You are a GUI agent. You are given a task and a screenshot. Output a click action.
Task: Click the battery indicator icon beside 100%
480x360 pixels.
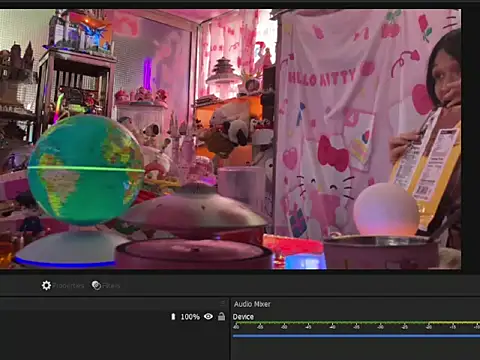tap(173, 316)
